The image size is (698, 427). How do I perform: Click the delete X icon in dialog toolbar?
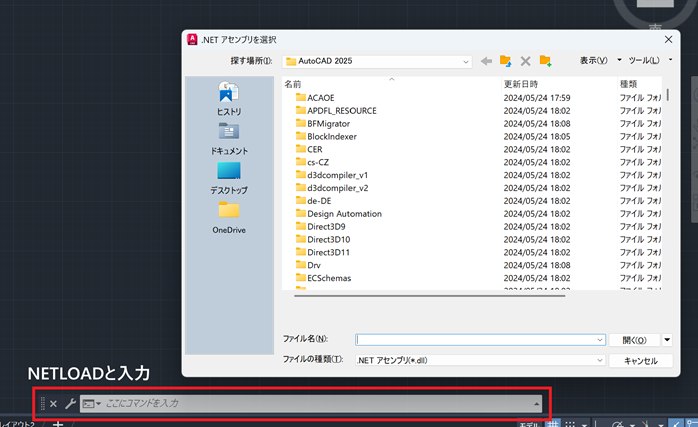tap(525, 61)
